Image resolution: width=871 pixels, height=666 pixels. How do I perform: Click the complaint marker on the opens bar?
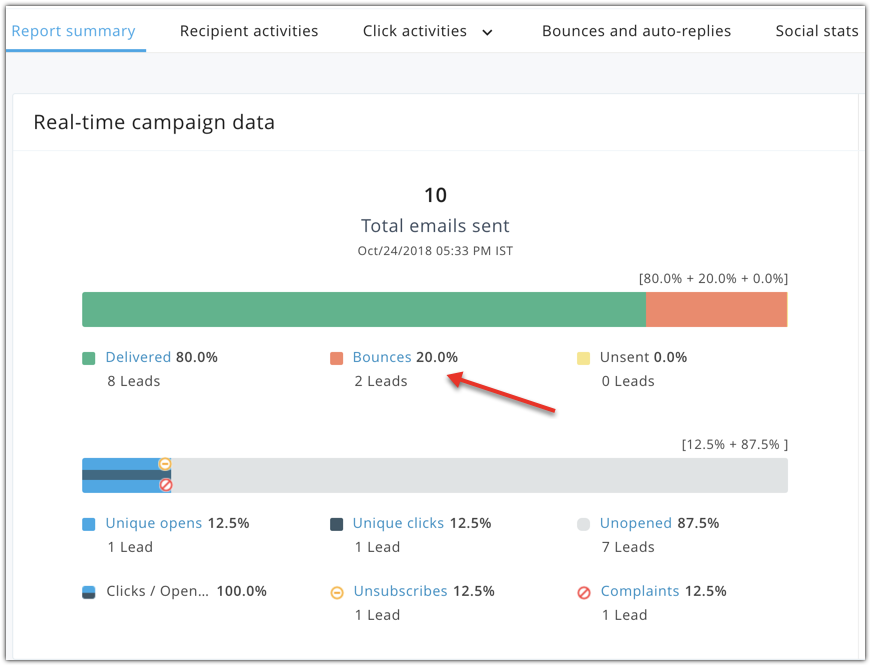(166, 485)
